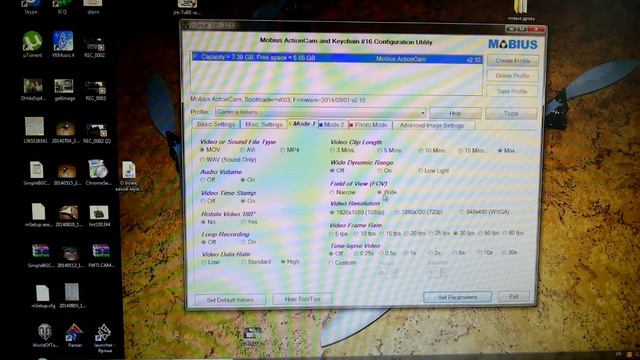Screen dimensions: 640x360
Task: Select the getimage picture on desktop
Action: coord(64,90)
